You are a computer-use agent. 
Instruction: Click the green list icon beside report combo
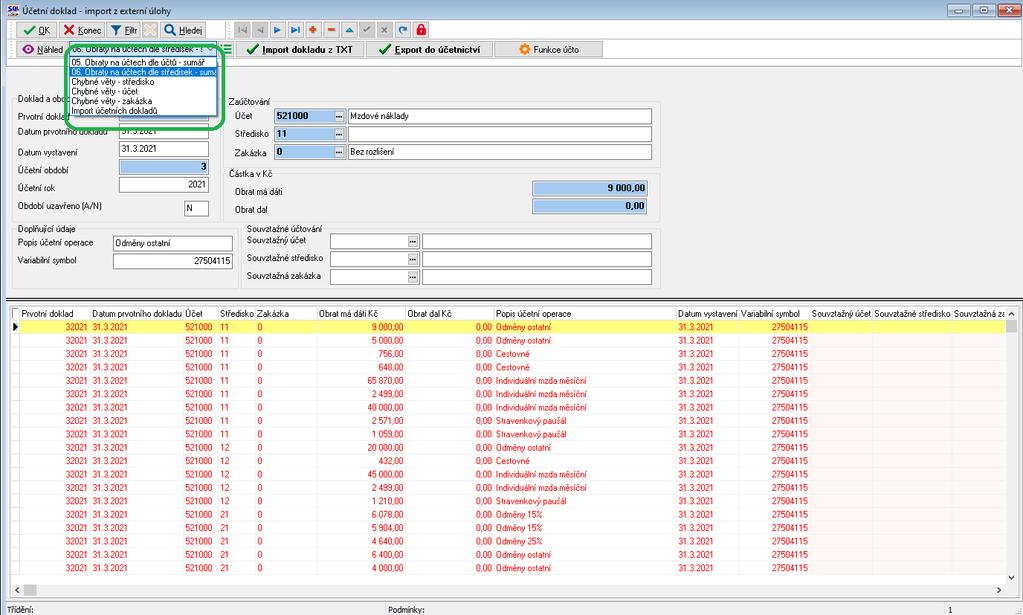coord(226,50)
